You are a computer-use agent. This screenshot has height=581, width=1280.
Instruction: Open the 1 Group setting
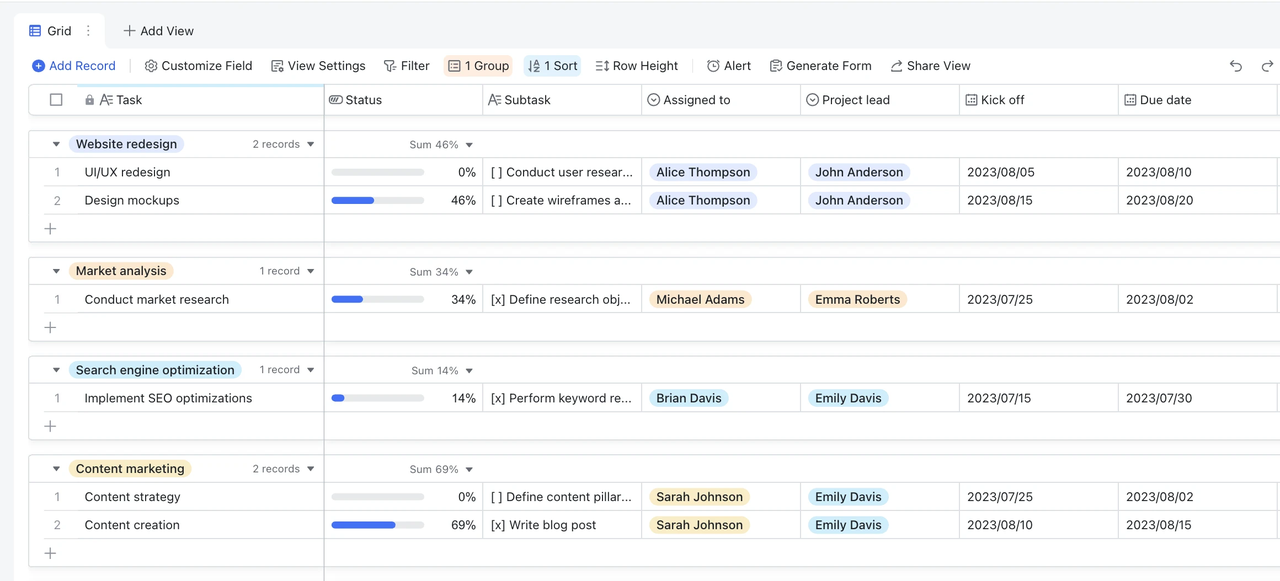478,66
